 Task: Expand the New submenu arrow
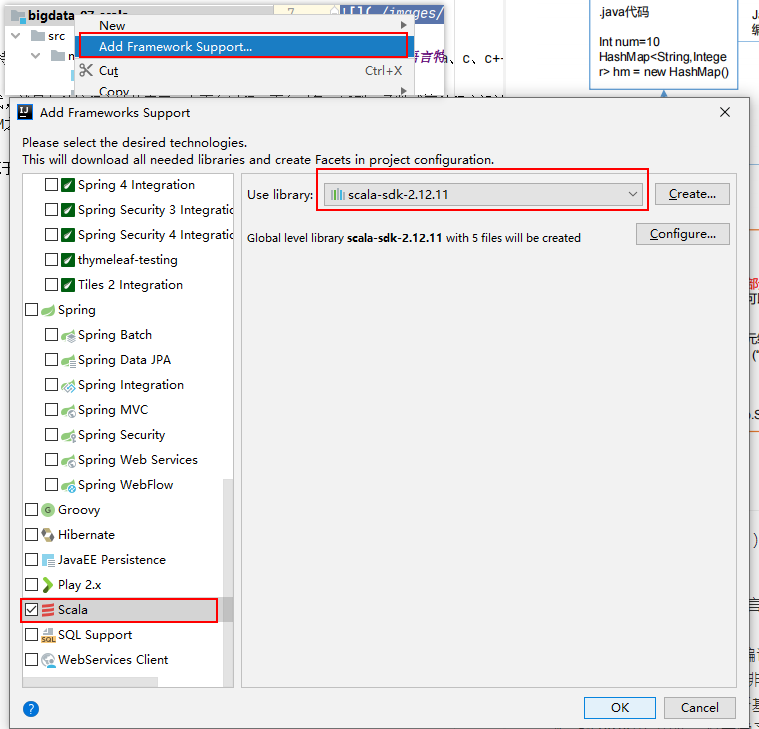click(404, 25)
